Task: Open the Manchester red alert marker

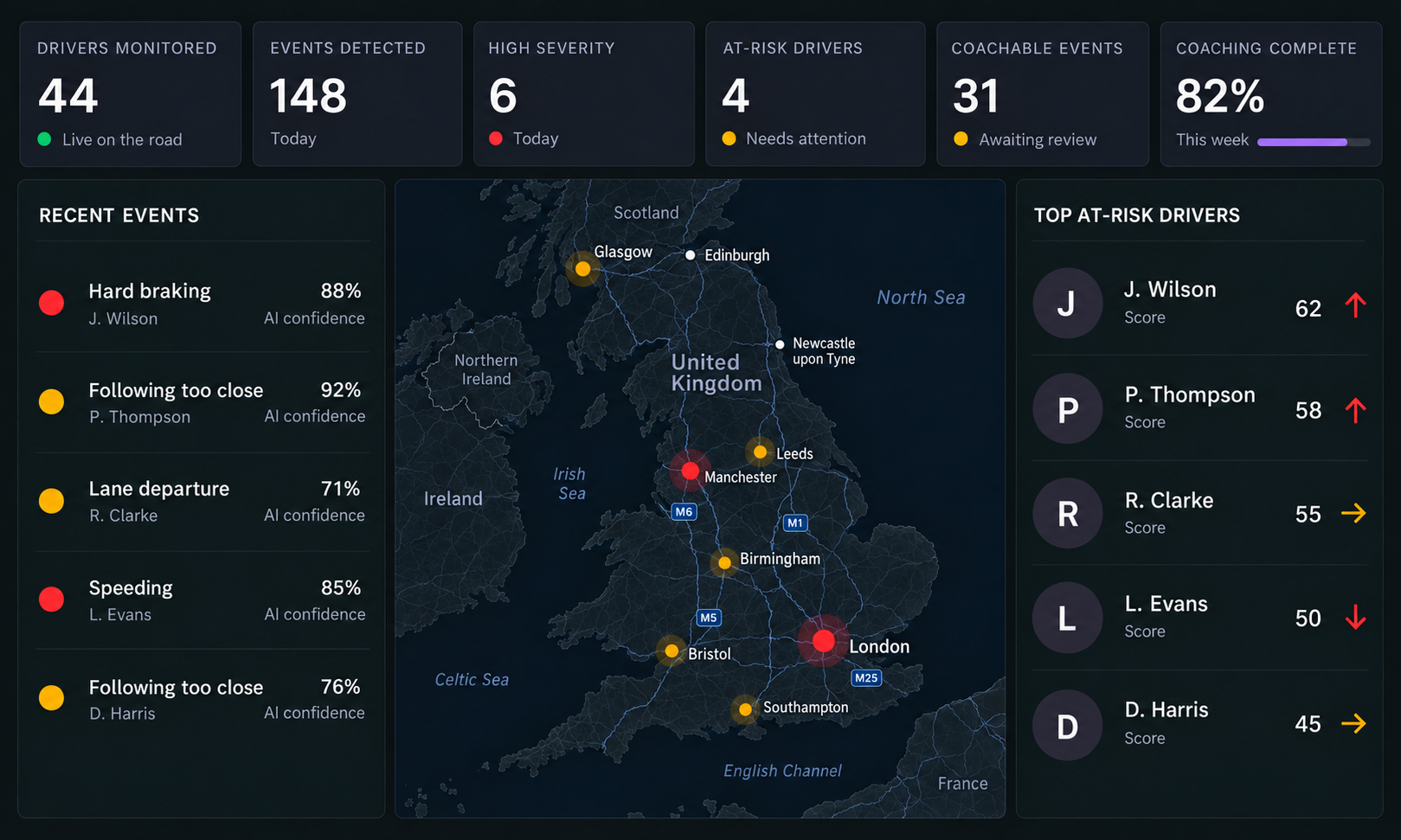Action: [690, 471]
